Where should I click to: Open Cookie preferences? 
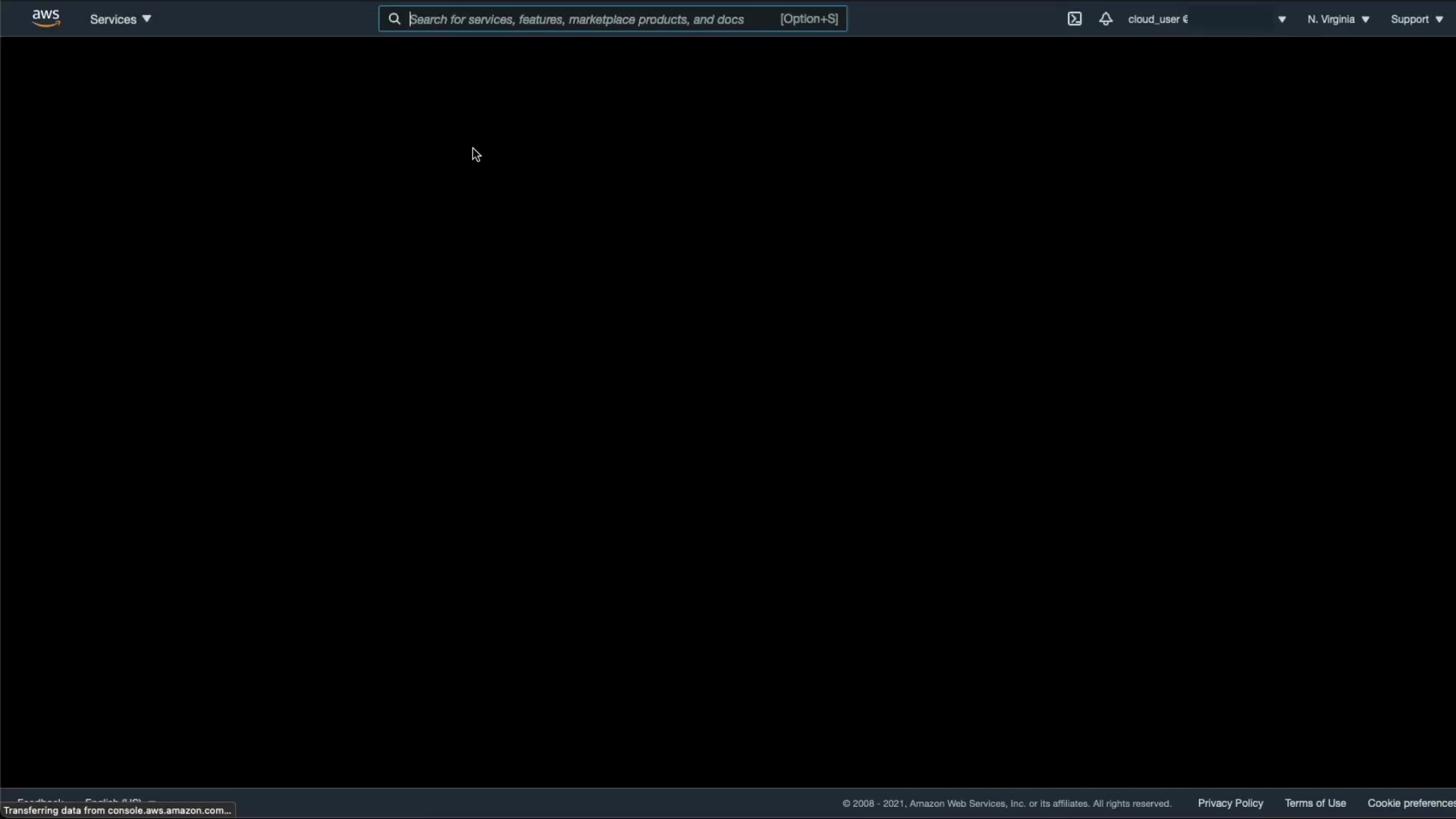click(x=1410, y=803)
